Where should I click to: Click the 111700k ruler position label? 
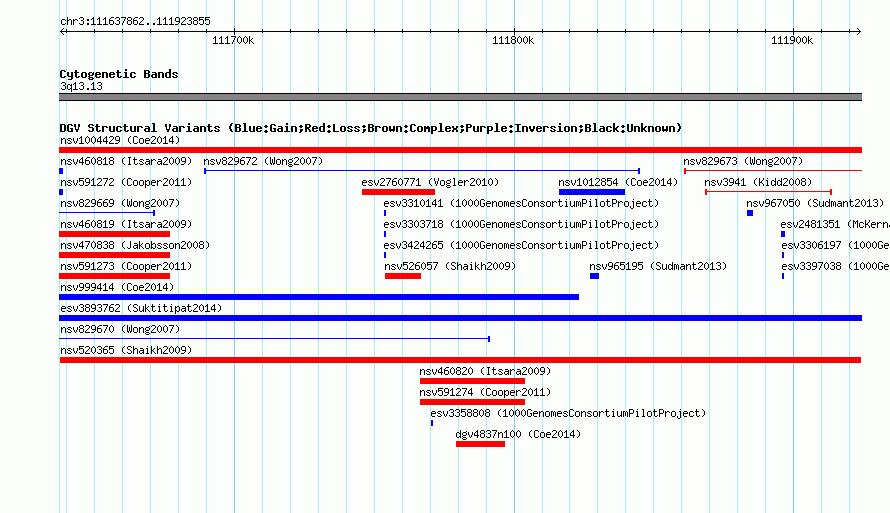coord(233,40)
